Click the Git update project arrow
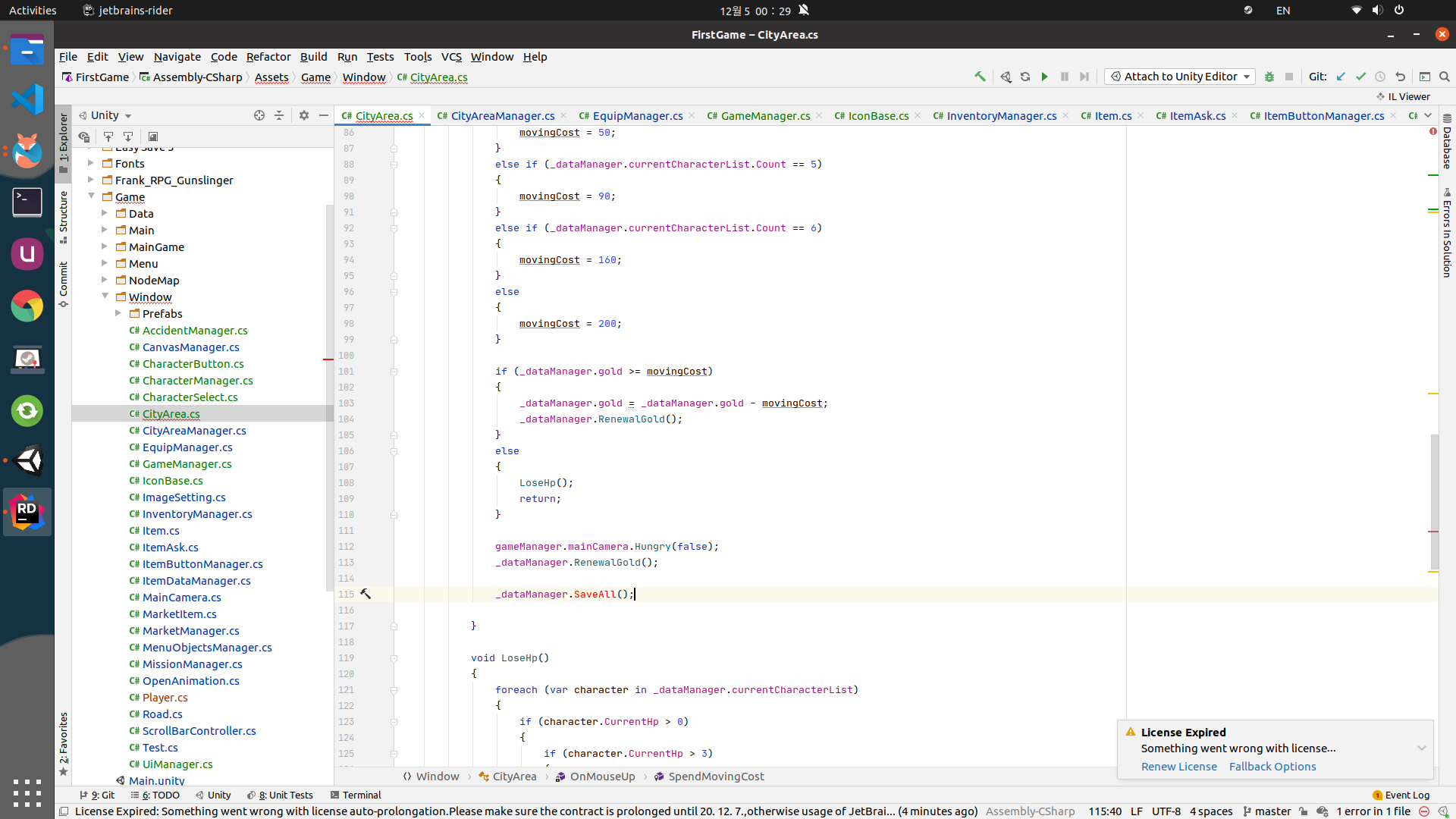 click(1341, 77)
